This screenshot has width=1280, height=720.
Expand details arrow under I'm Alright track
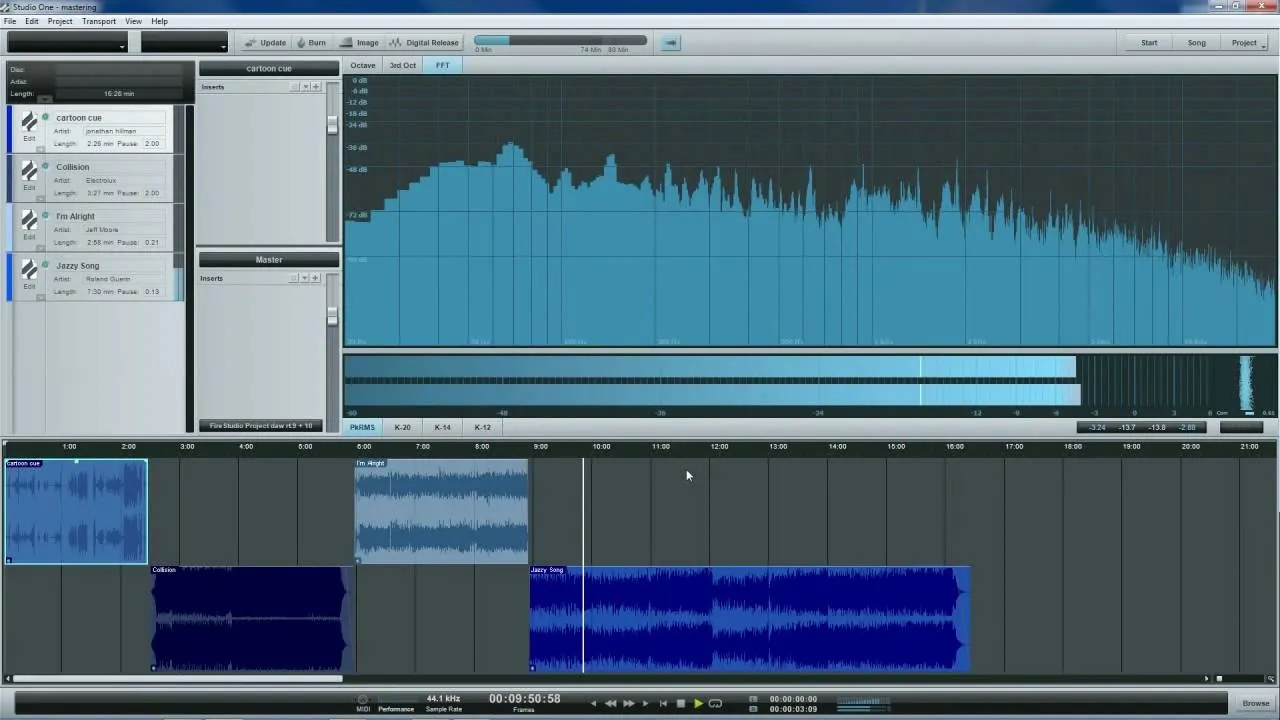[x=41, y=248]
